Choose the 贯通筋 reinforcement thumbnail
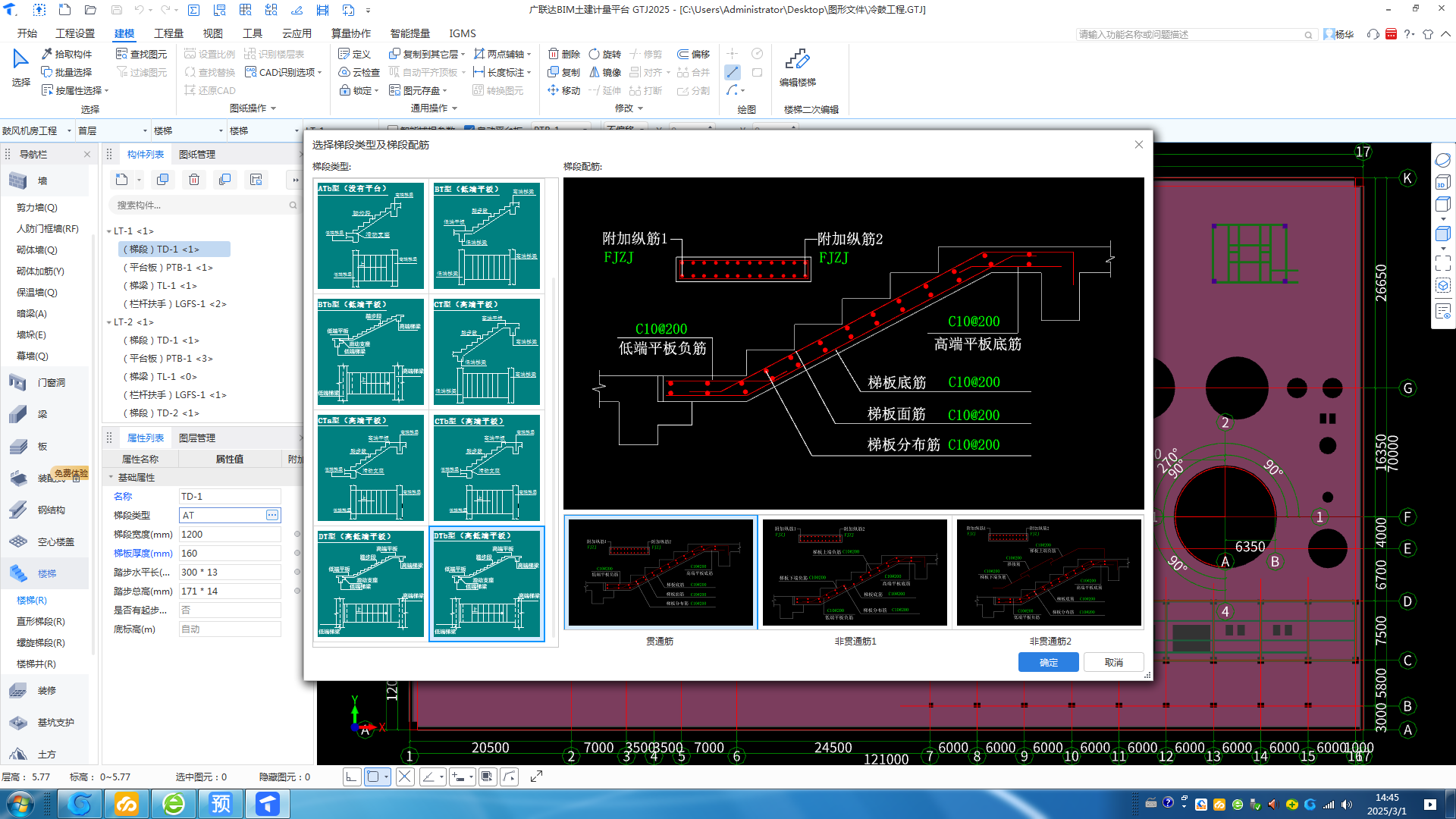Image resolution: width=1456 pixels, height=819 pixels. coord(661,573)
